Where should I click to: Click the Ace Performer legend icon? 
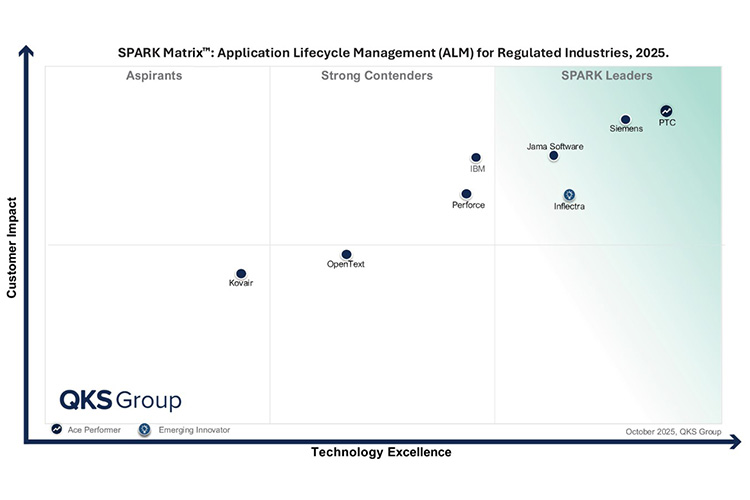tap(57, 430)
